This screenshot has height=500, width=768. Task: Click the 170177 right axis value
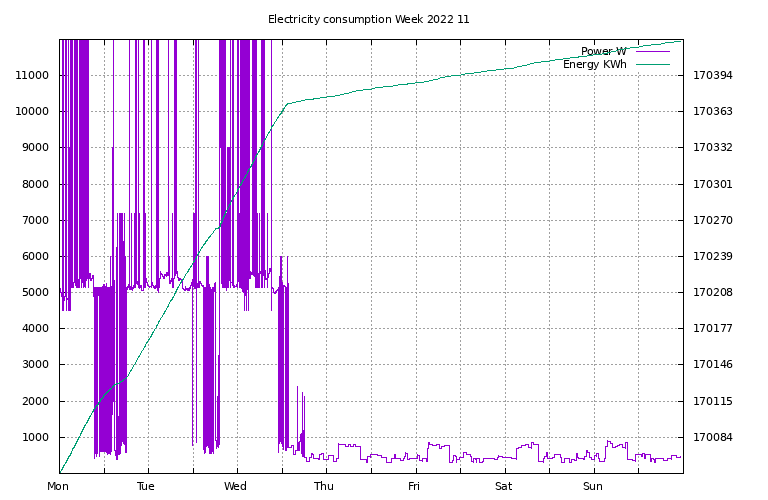[713, 328]
